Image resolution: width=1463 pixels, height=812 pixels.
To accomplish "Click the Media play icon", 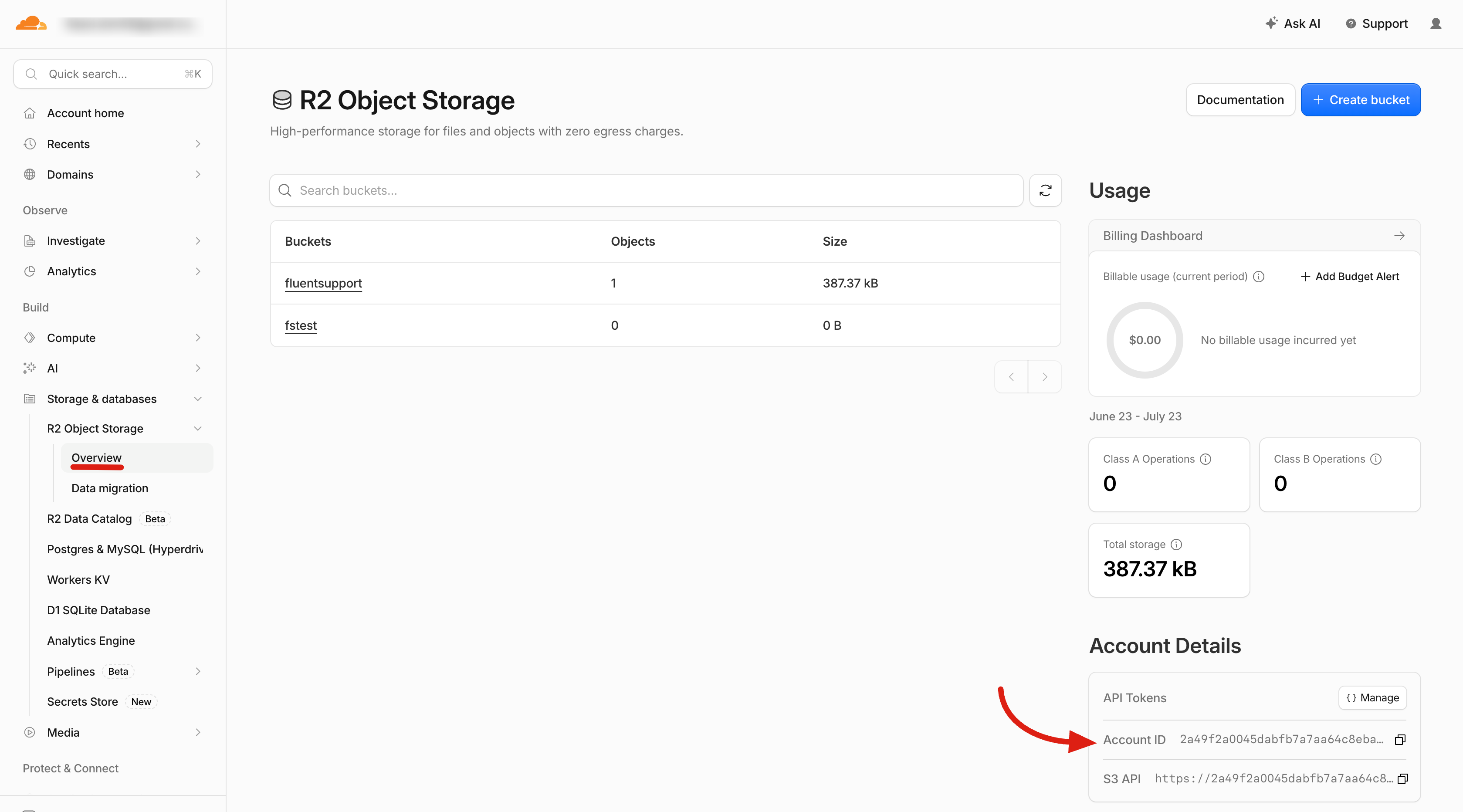I will (x=30, y=733).
